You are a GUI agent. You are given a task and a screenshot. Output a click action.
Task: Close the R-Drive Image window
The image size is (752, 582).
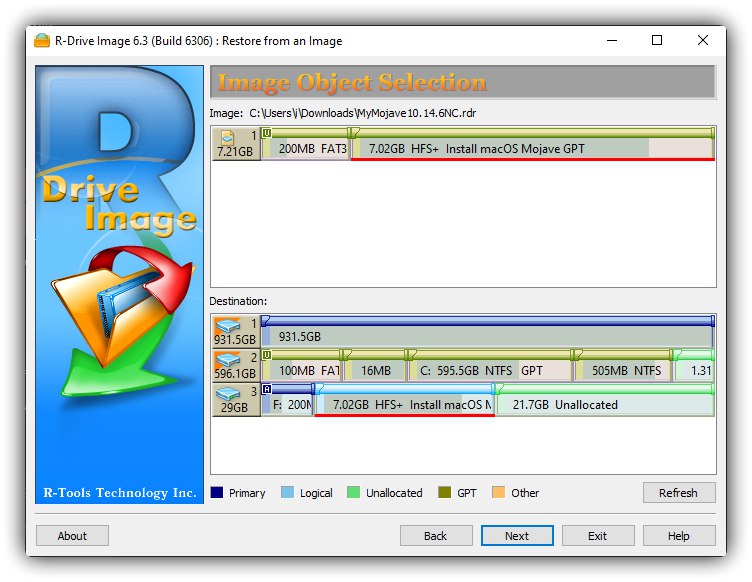(x=703, y=41)
